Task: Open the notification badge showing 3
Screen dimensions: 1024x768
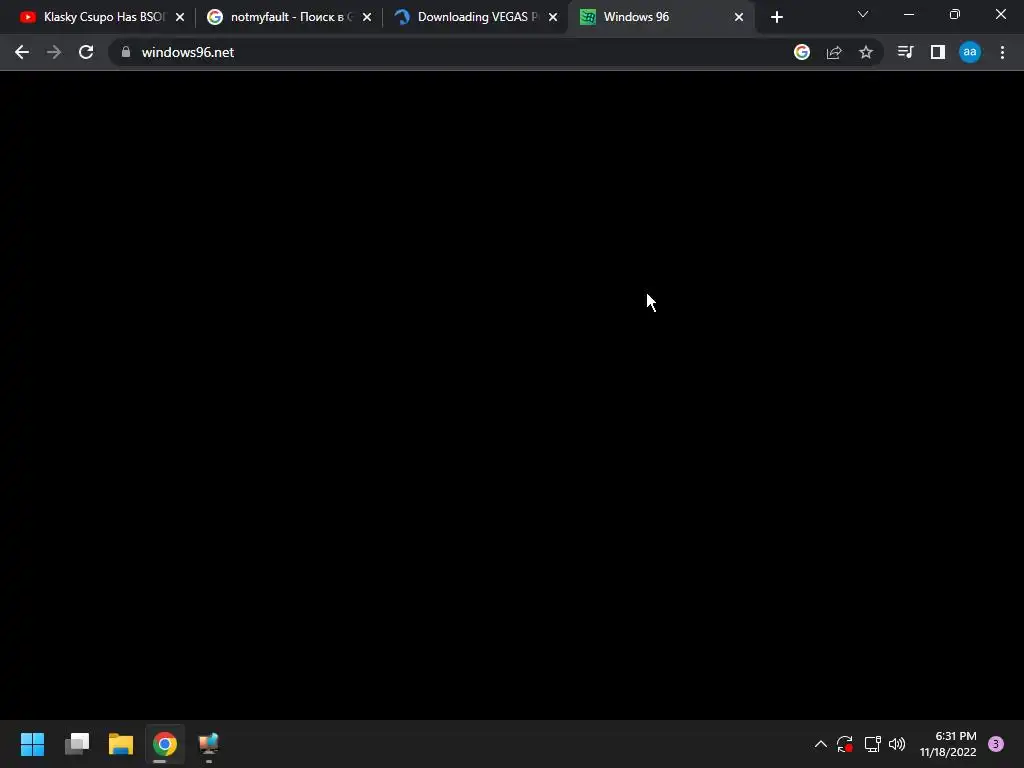Action: (x=996, y=744)
